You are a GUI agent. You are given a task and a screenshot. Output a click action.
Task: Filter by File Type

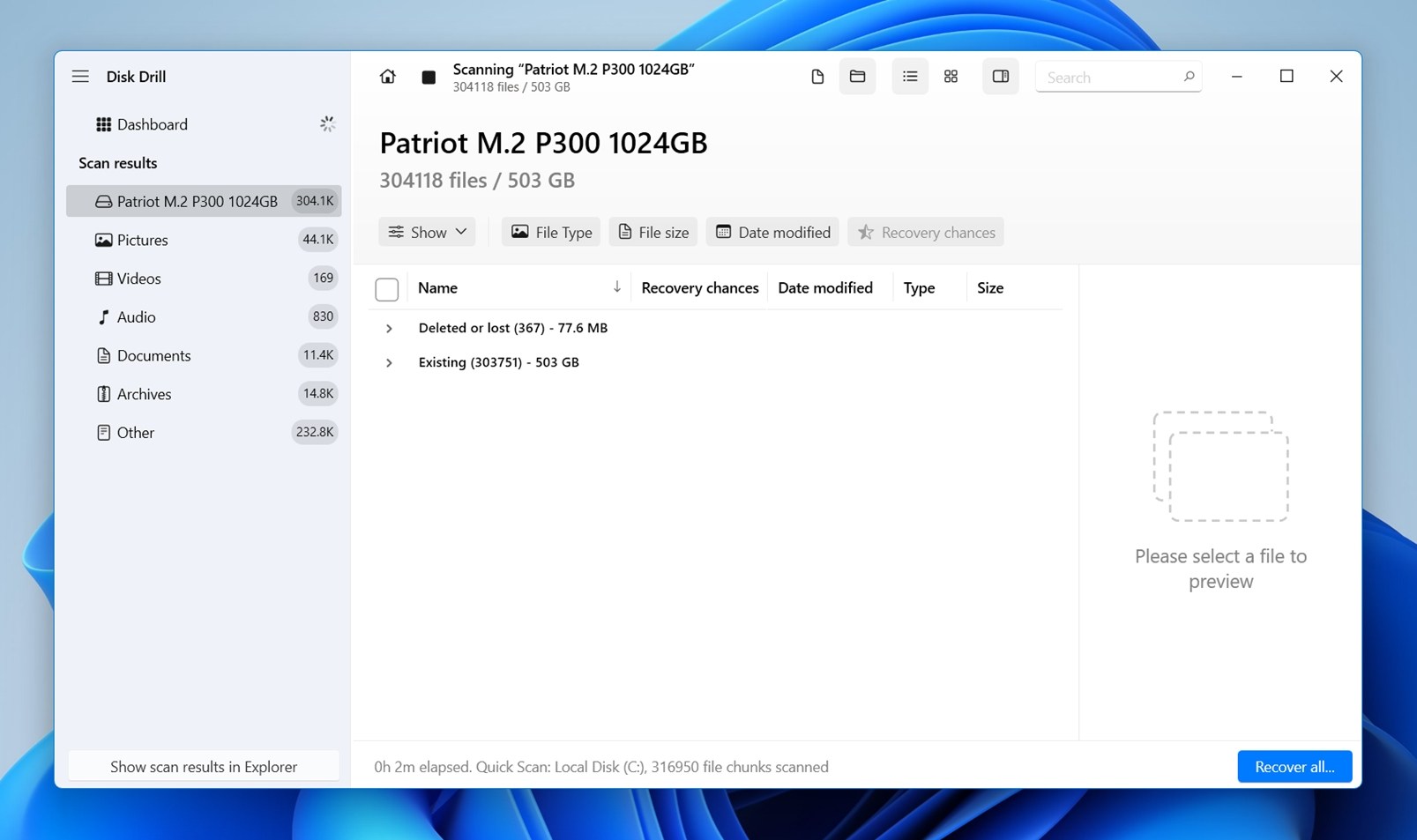[x=551, y=232]
